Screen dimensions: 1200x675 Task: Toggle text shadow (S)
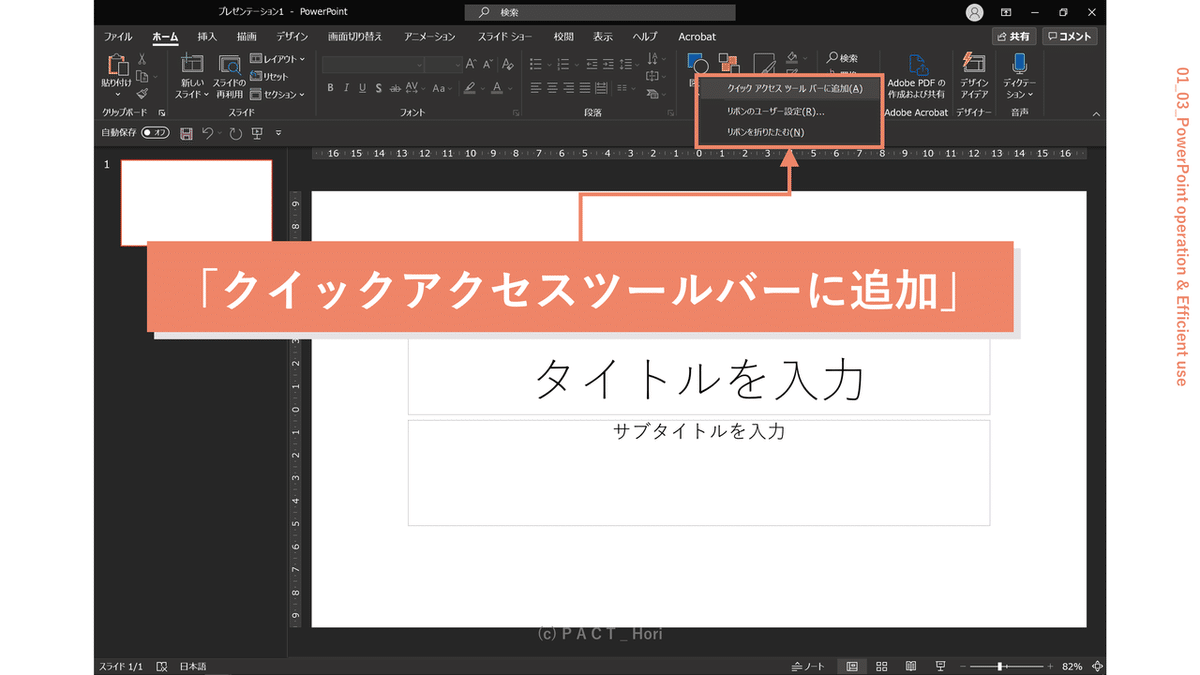click(x=379, y=88)
